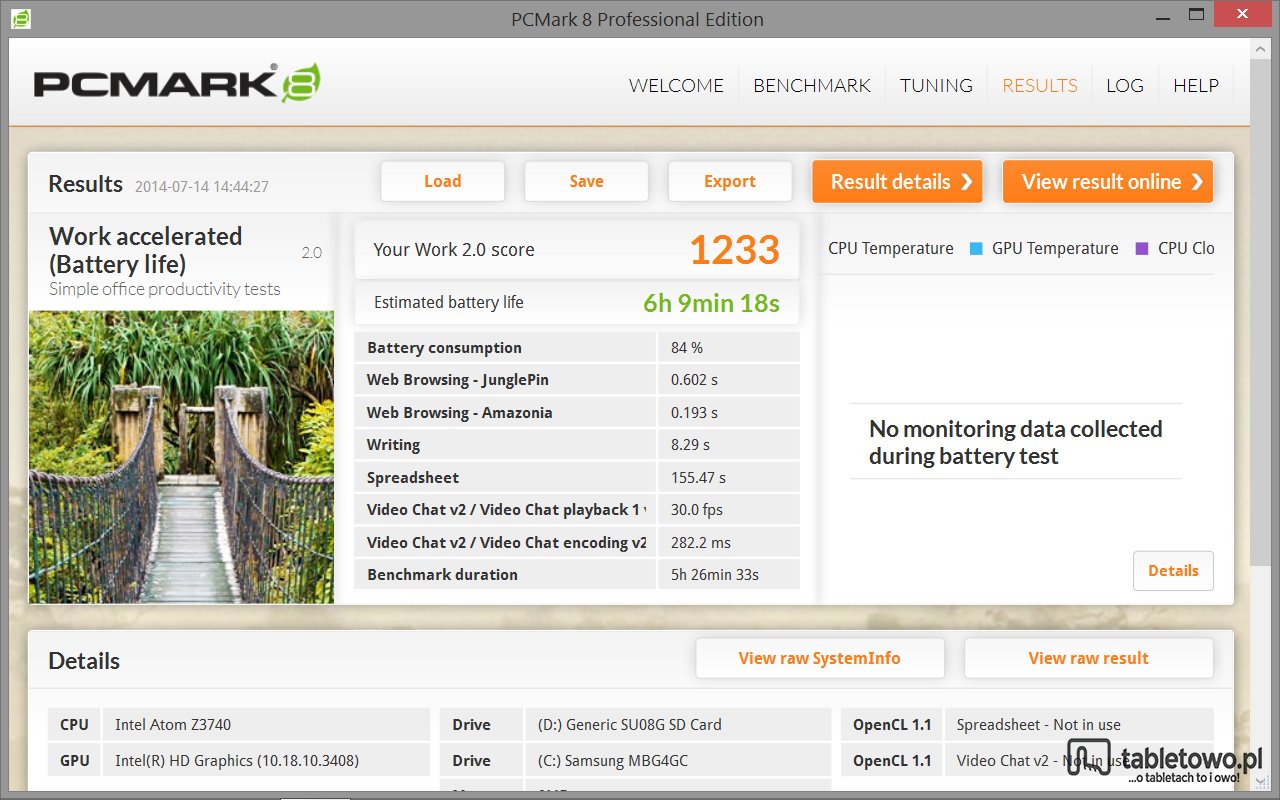Select the Web Browsing - JunglePin row
Viewport: 1280px width, 800px height.
click(505, 380)
